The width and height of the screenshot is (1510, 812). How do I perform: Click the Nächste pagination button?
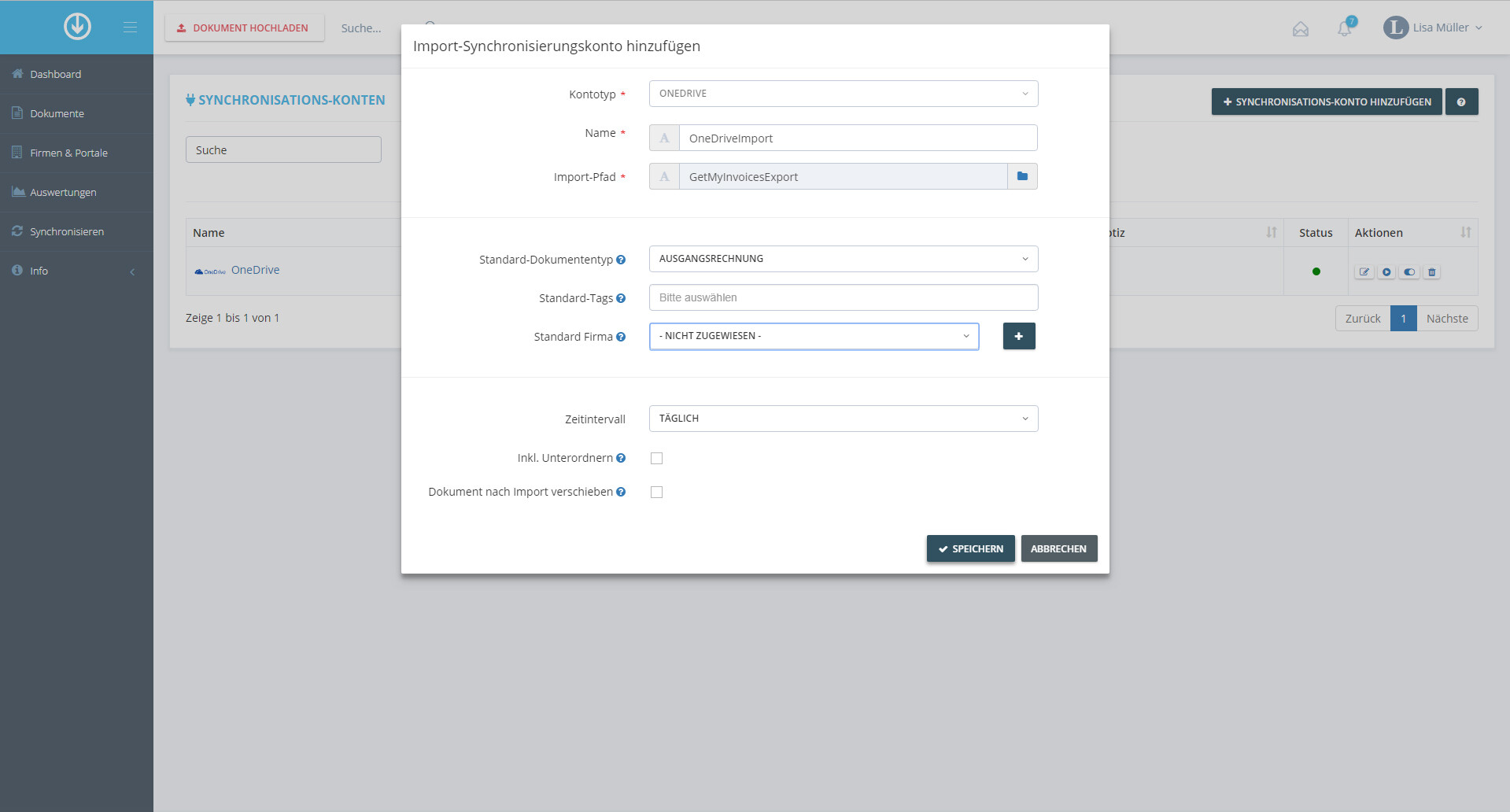[1447, 318]
